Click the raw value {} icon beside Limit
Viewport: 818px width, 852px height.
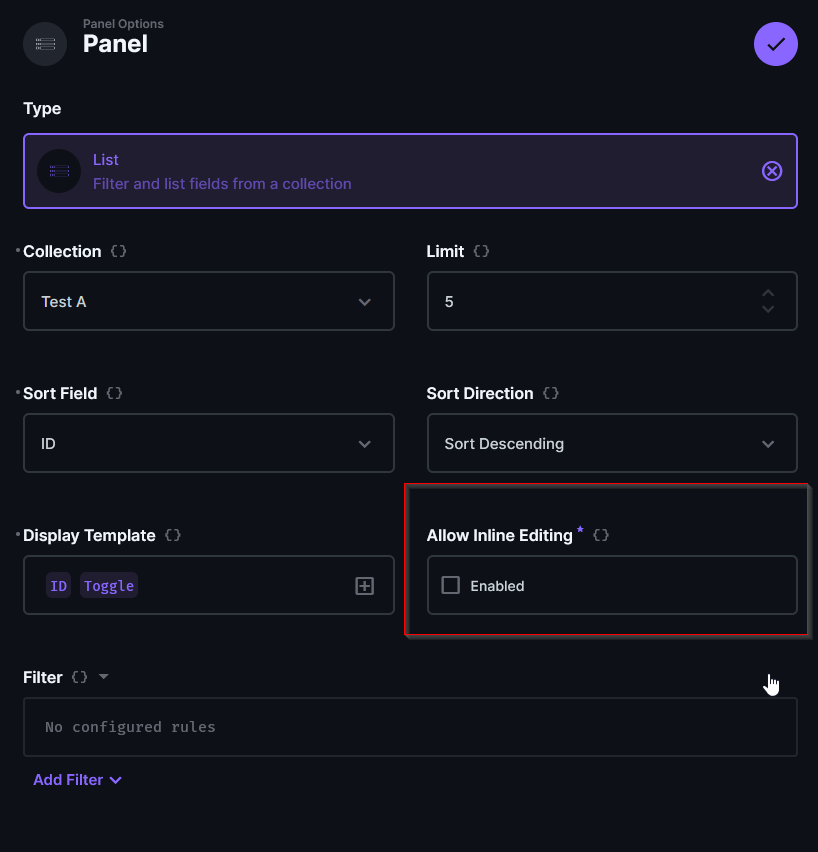(482, 251)
